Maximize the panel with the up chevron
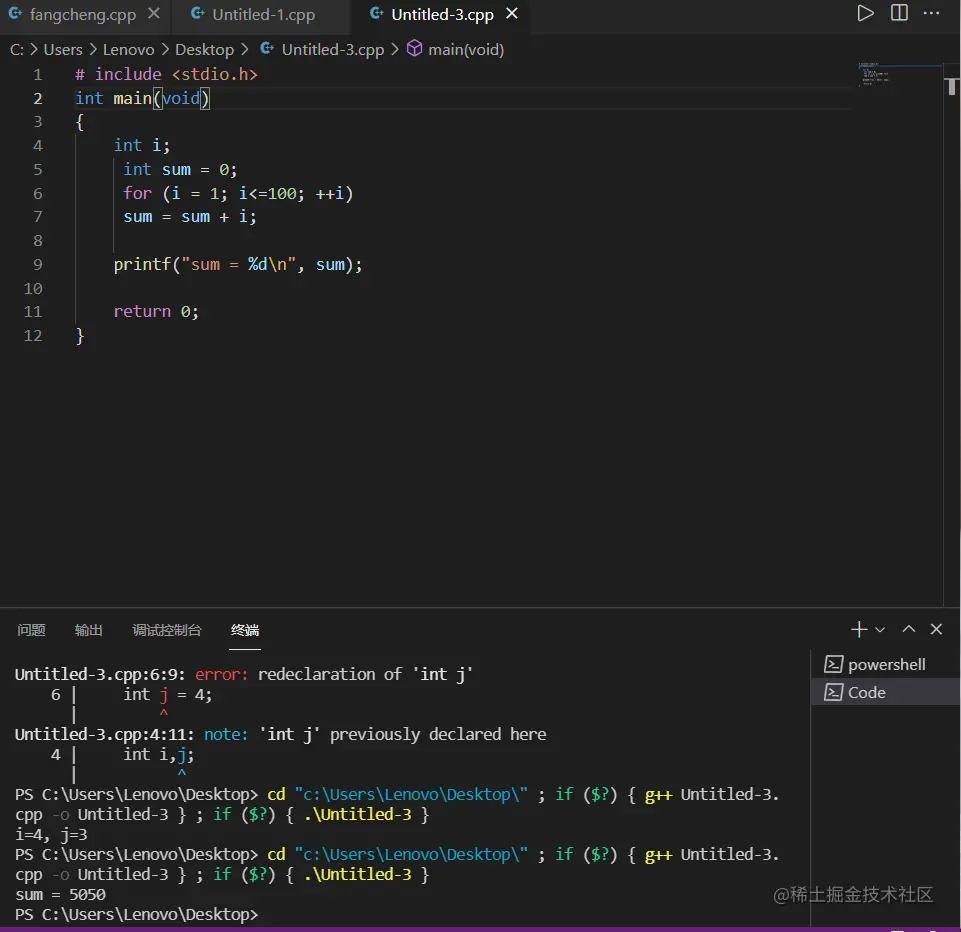961x932 pixels. 909,629
